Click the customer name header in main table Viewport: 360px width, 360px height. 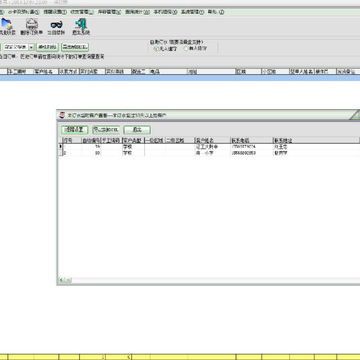pos(46,71)
